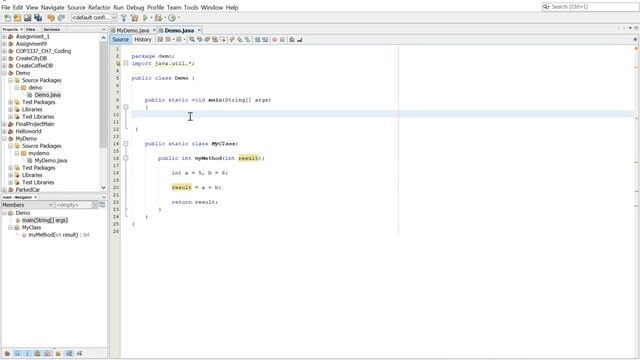Toggle Rectangular Selection in editor toolbar
The height and width of the screenshot is (360, 640).
coord(223,40)
